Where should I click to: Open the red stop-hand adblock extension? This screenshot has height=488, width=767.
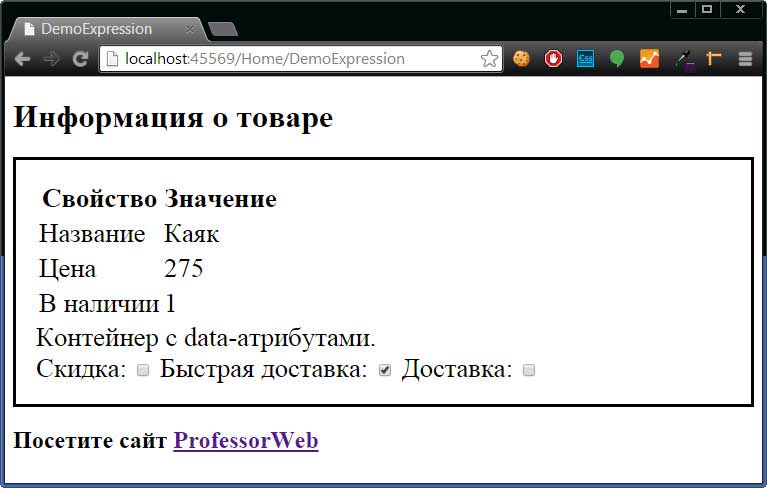pyautogui.click(x=553, y=59)
